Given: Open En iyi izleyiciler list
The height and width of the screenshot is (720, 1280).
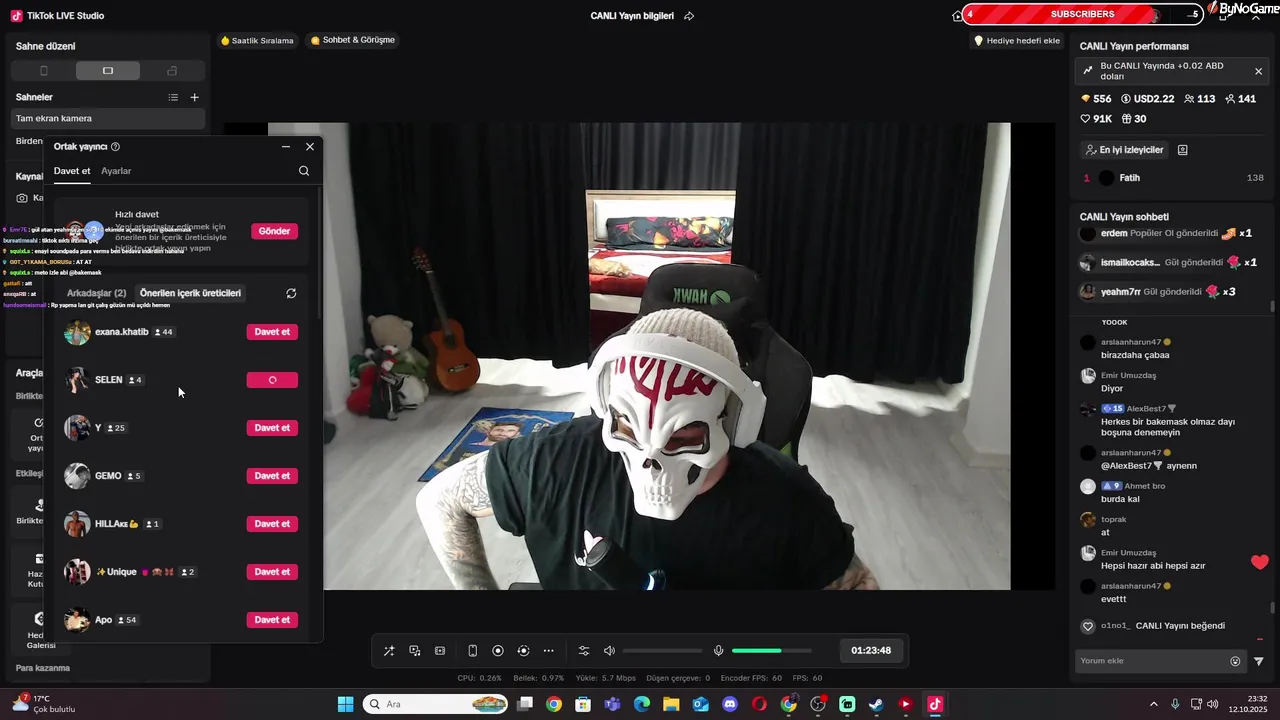Looking at the screenshot, I should [x=1124, y=150].
